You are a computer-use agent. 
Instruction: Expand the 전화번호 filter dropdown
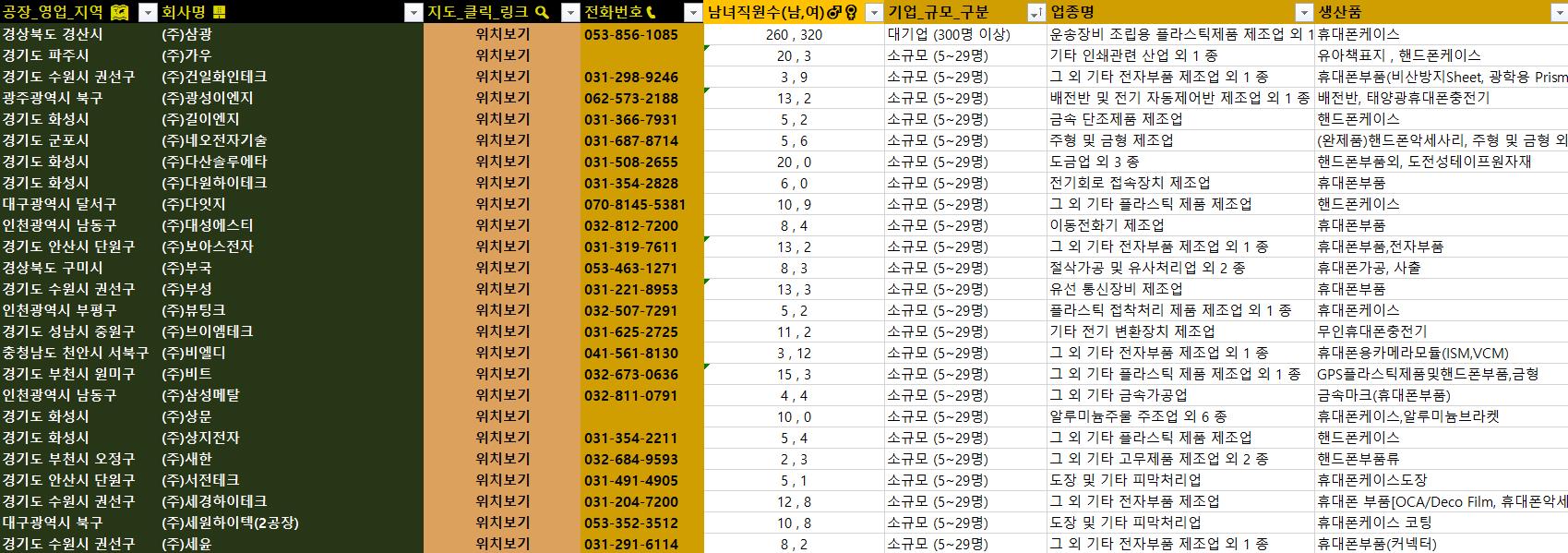tap(693, 12)
